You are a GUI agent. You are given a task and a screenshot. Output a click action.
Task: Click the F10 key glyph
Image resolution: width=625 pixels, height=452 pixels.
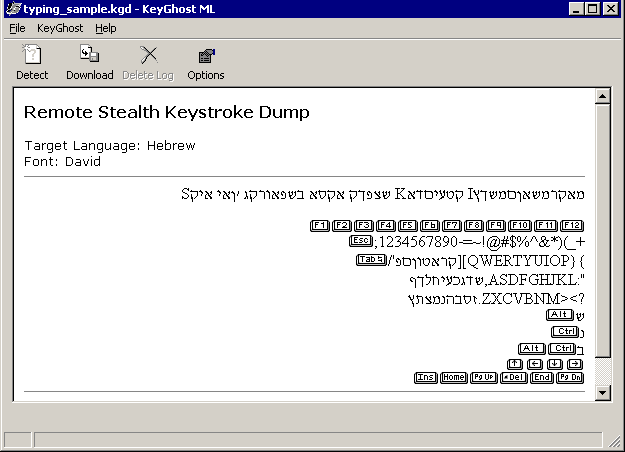coord(520,226)
